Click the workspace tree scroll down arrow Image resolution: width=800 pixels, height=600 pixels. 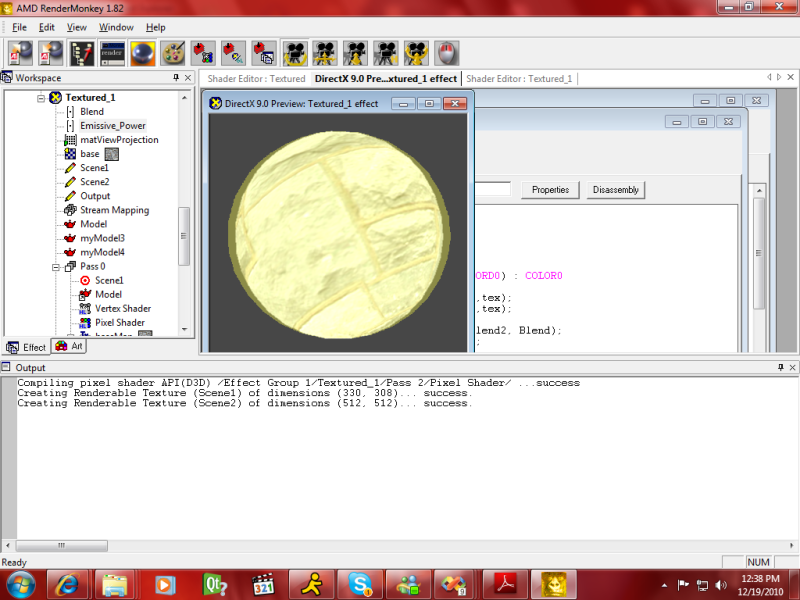pos(185,330)
